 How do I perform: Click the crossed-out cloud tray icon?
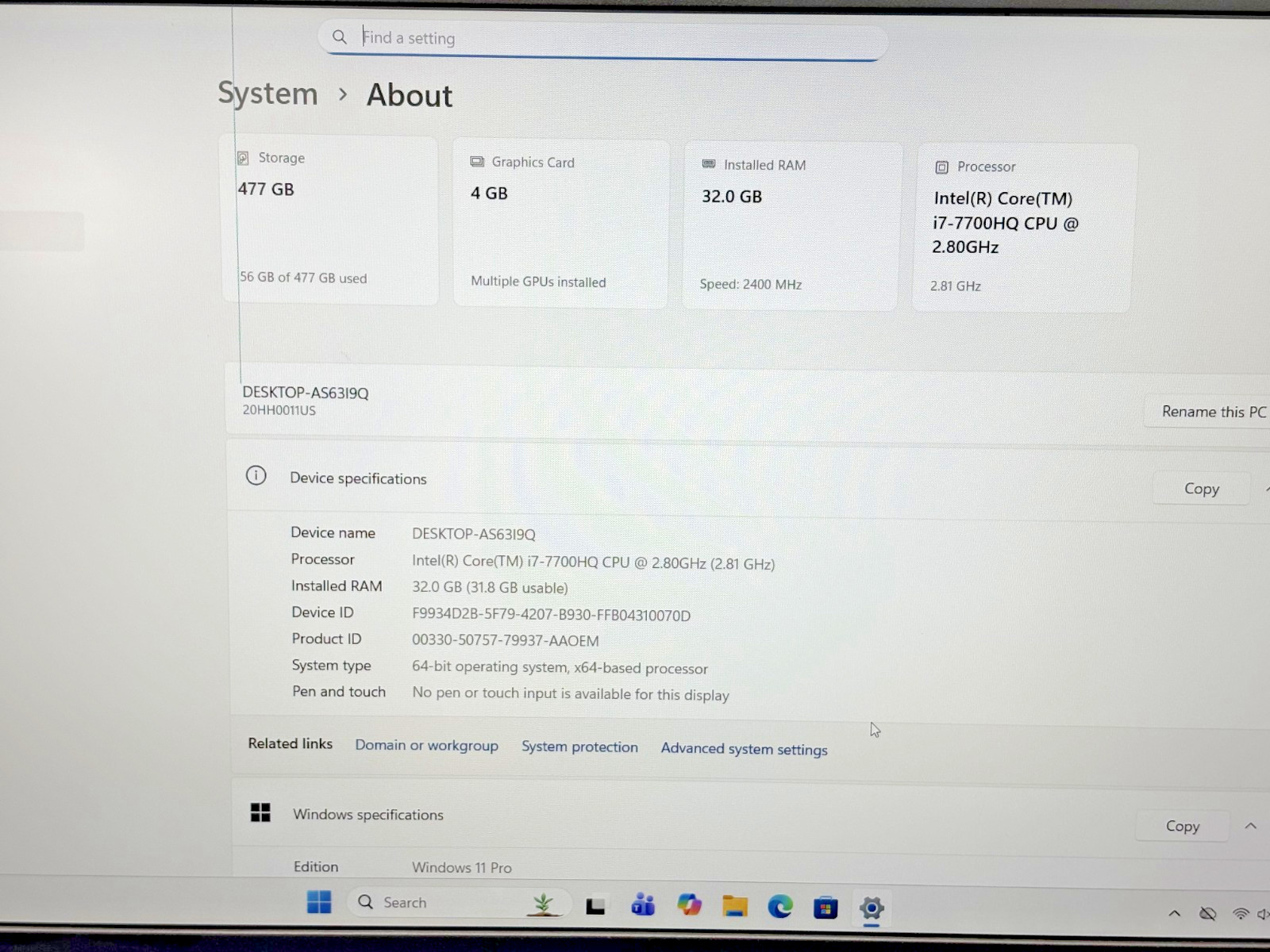pos(1208,914)
